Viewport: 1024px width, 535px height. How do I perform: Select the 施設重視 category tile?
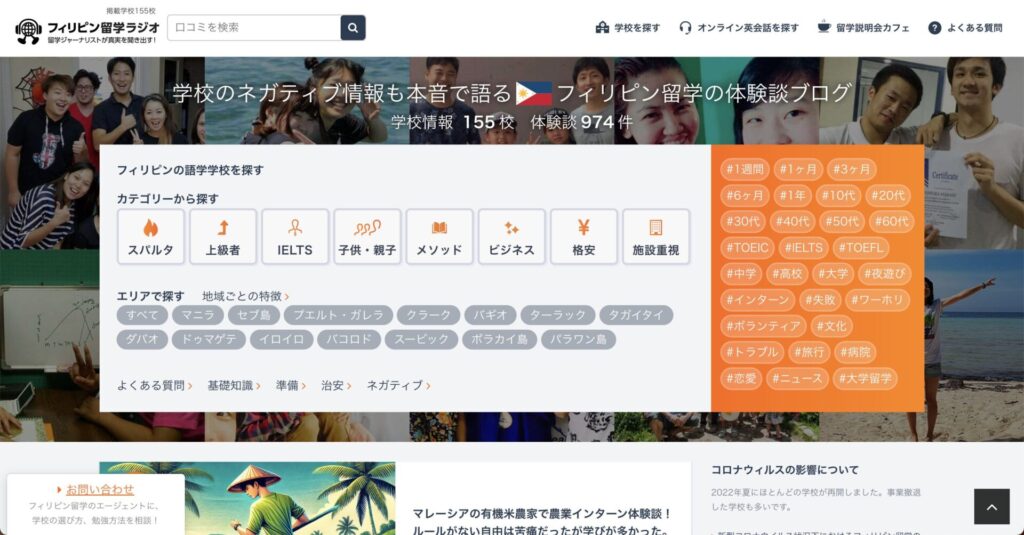656,236
